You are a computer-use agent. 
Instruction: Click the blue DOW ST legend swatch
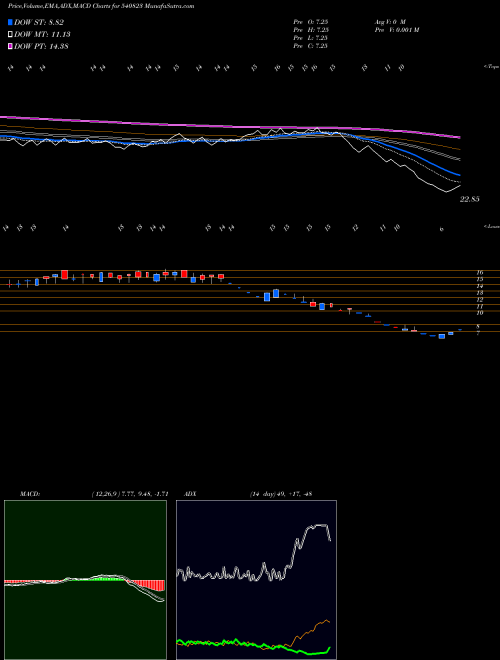11,22
